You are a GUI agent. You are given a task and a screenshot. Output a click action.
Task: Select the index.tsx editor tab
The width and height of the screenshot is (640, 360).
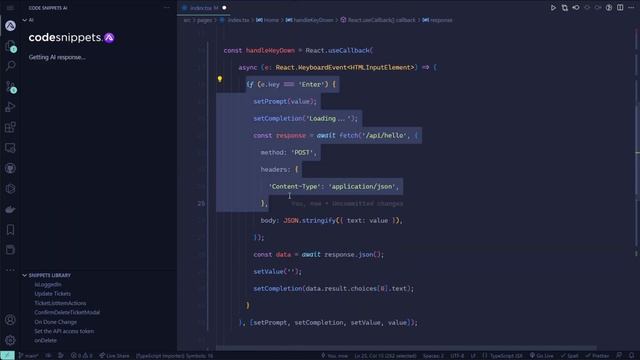[x=204, y=8]
